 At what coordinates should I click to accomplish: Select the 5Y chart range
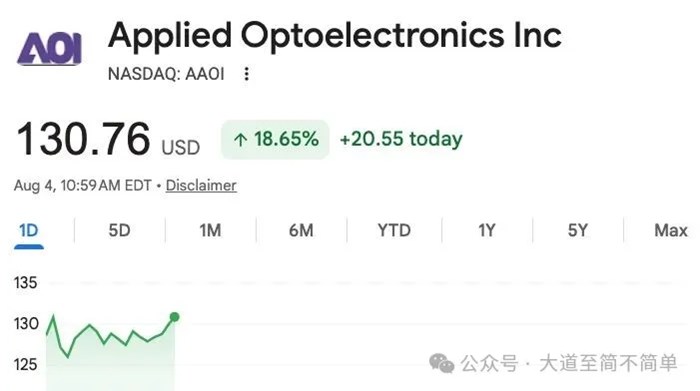pos(578,231)
